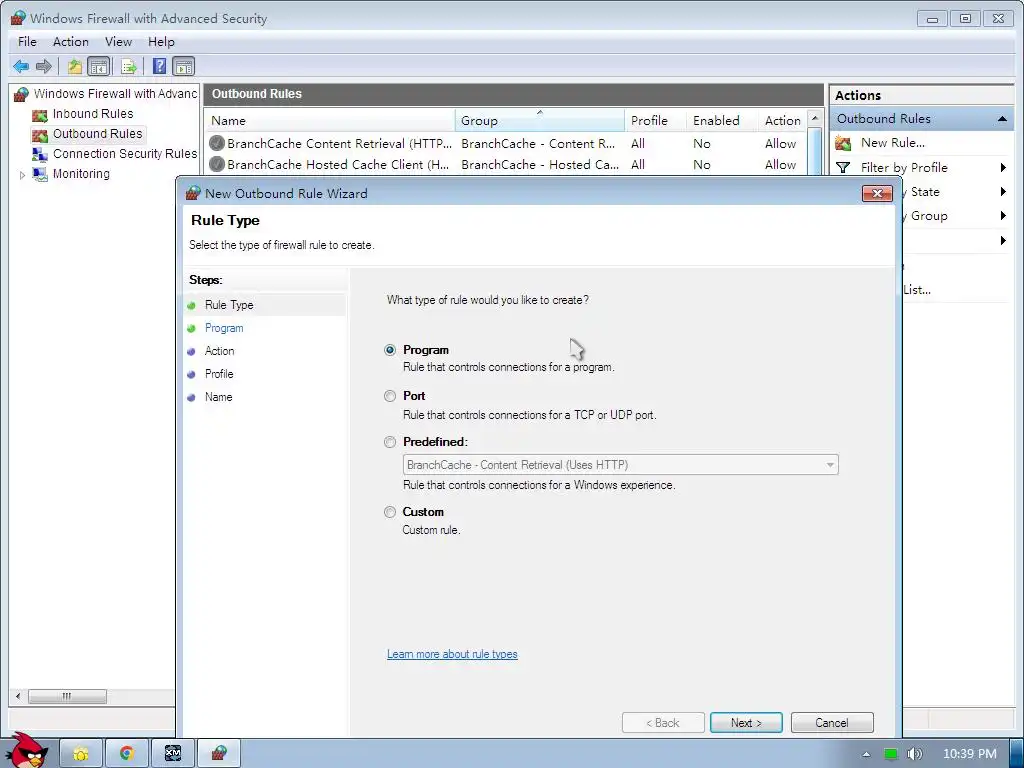
Task: Expand the Monitoring tree node
Action: tap(22, 175)
